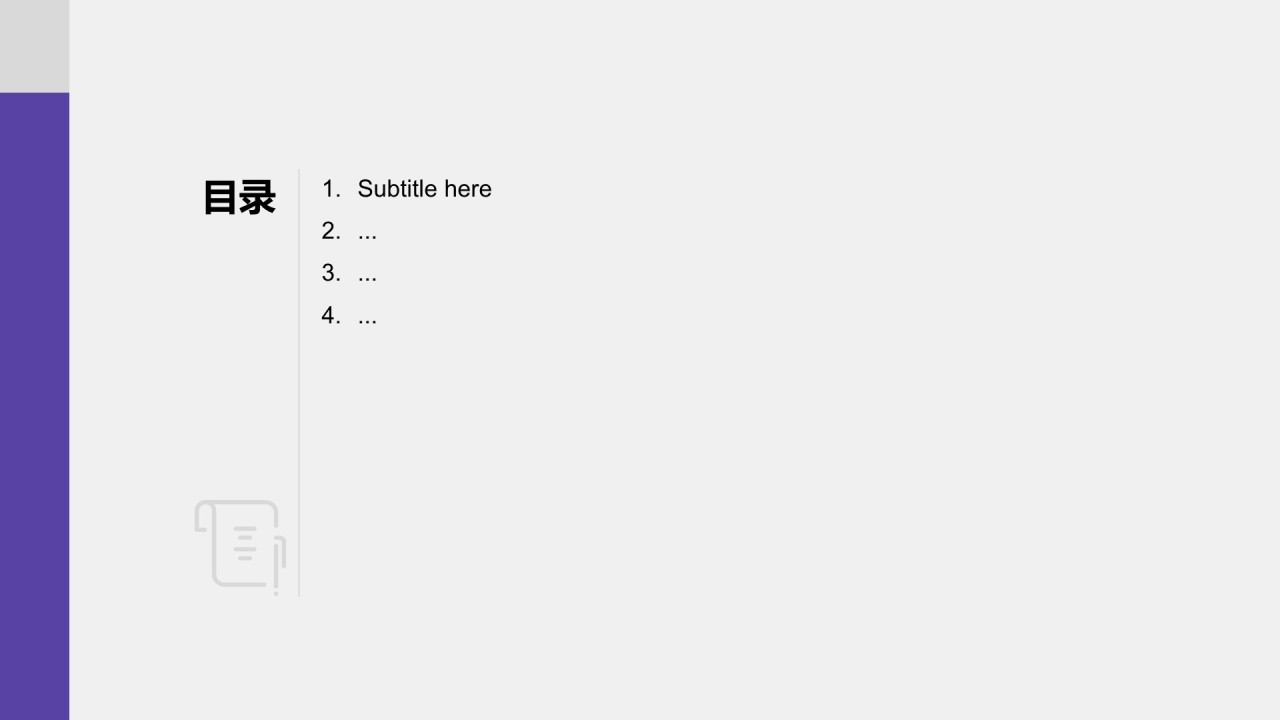Select the purple vertical sidebar bar
This screenshot has width=1280, height=720.
(x=34, y=406)
